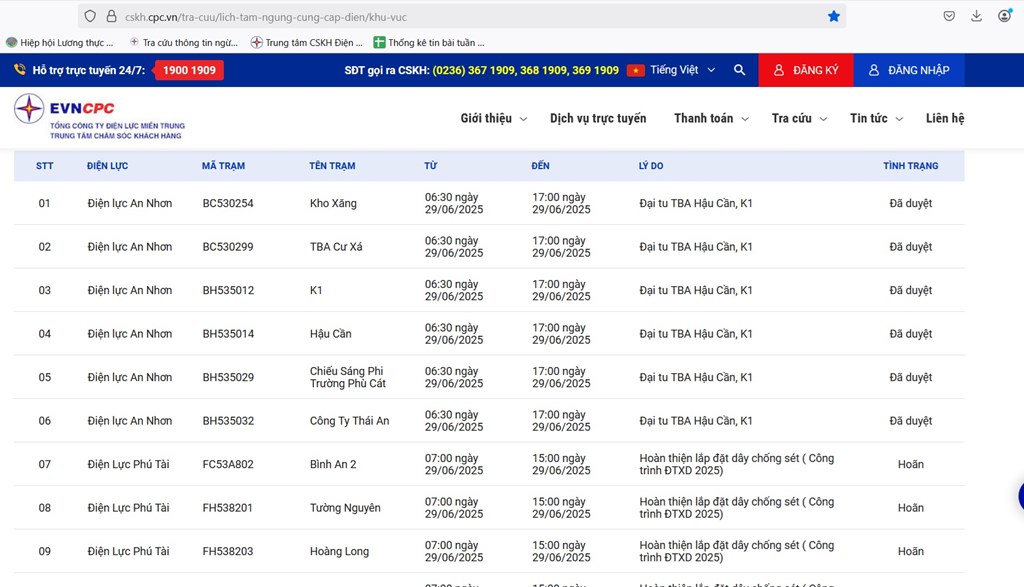
Task: Open the site search magnifier icon
Action: (x=739, y=70)
